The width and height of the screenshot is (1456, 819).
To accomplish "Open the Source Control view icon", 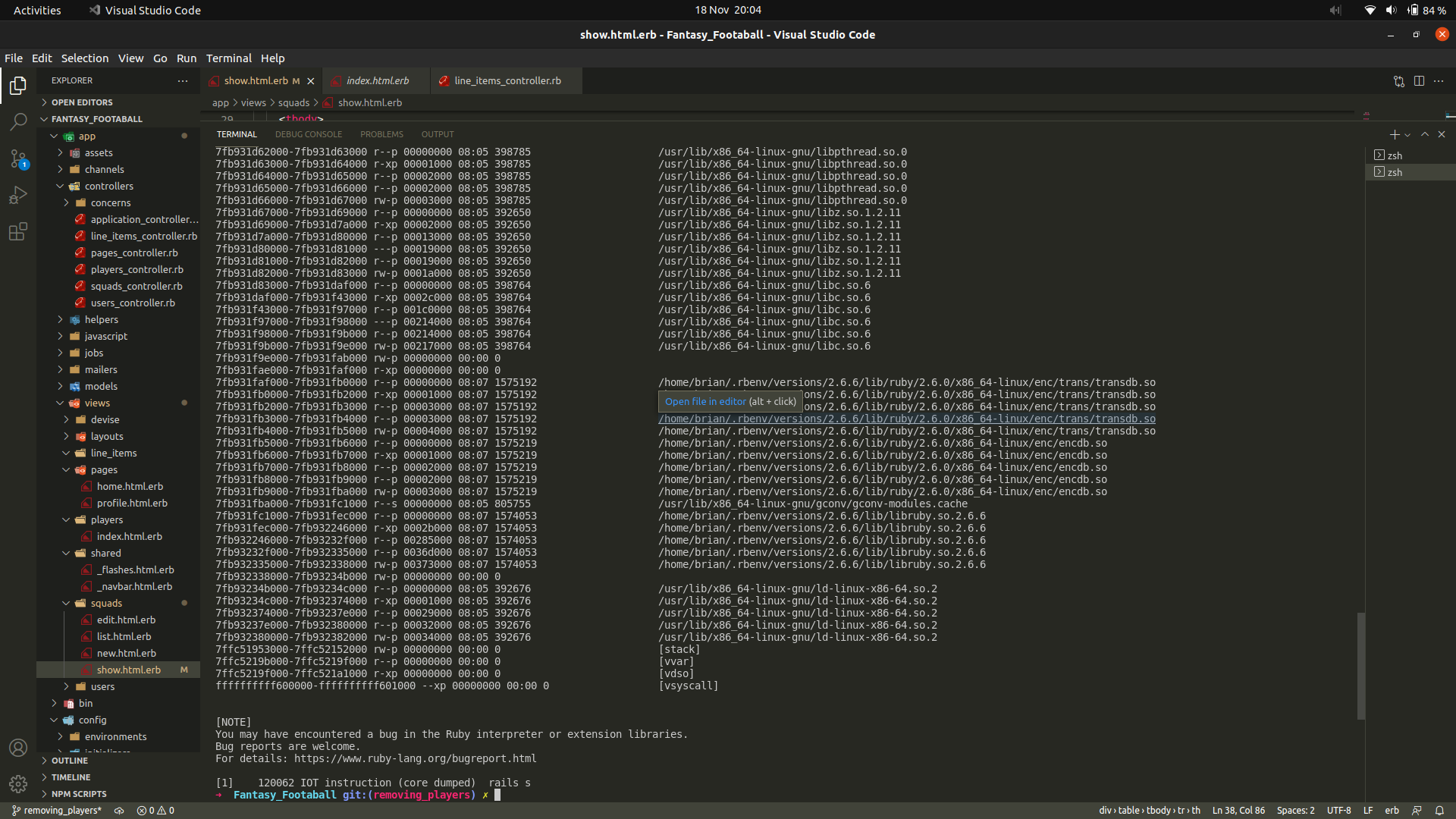I will [x=18, y=158].
